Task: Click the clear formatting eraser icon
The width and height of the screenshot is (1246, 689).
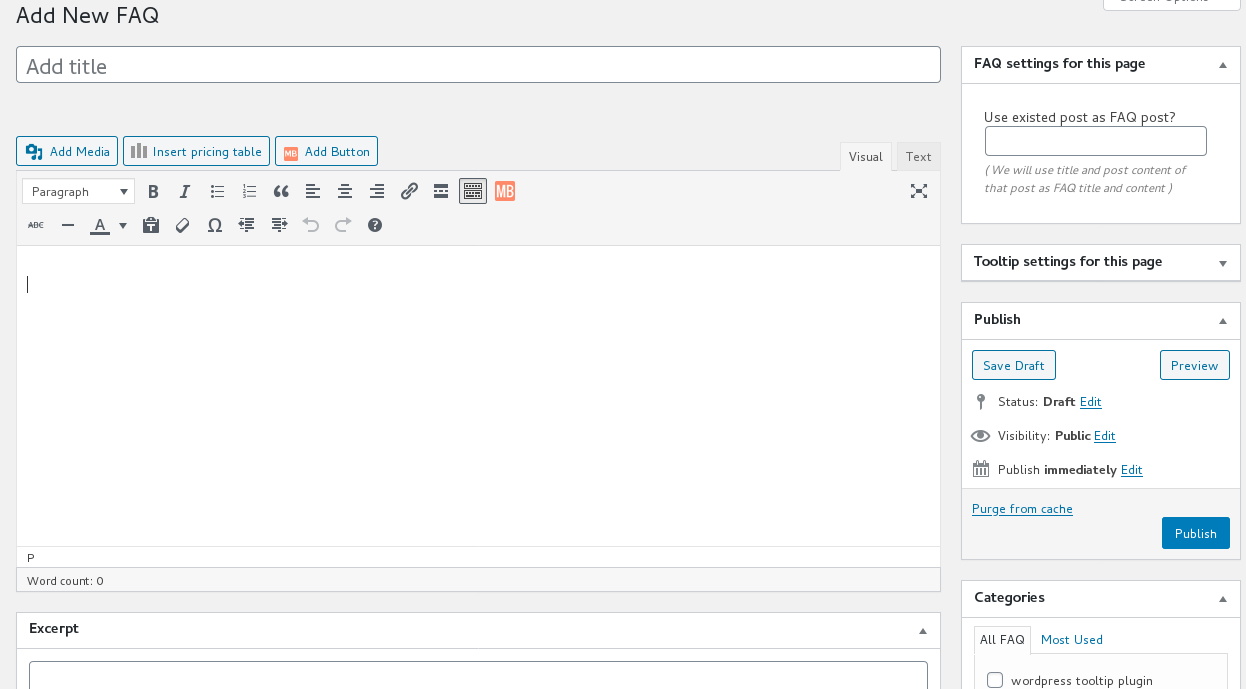Action: (x=183, y=225)
